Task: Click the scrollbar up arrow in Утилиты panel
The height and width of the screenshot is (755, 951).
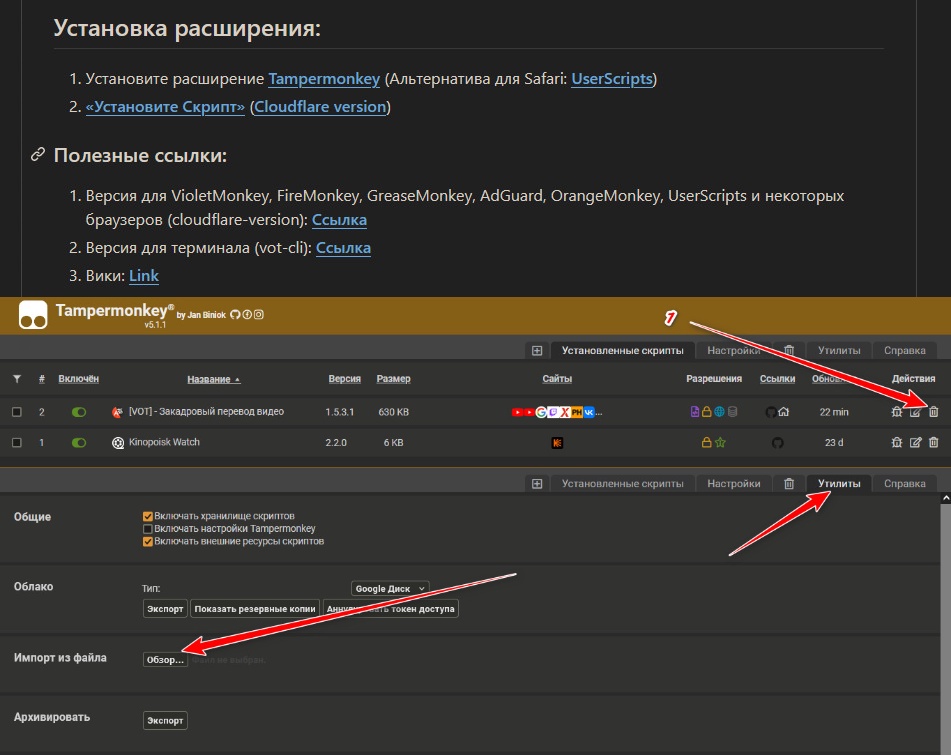Action: coord(946,498)
